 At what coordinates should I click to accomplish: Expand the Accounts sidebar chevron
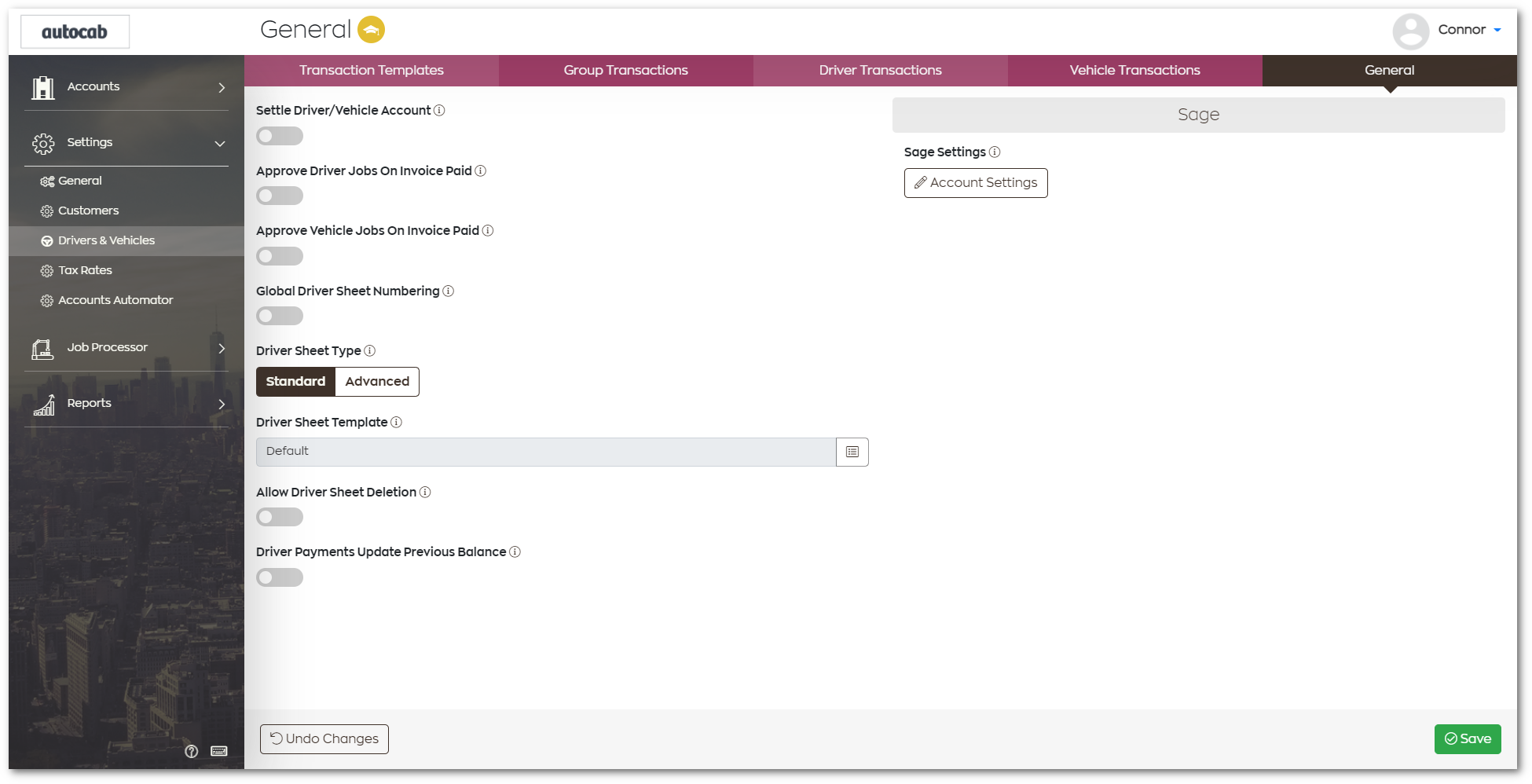(x=222, y=87)
